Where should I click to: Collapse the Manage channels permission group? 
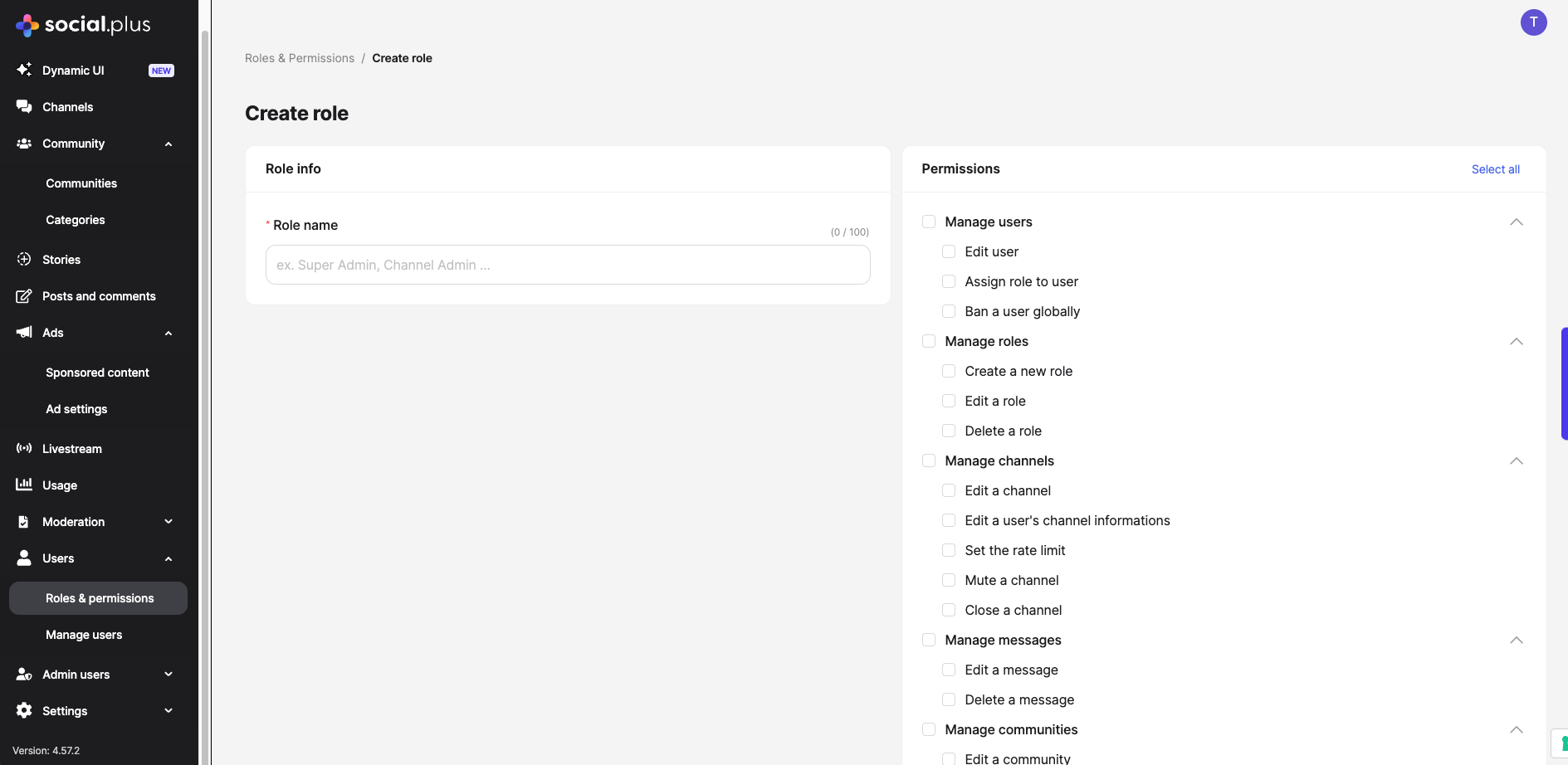(1516, 460)
